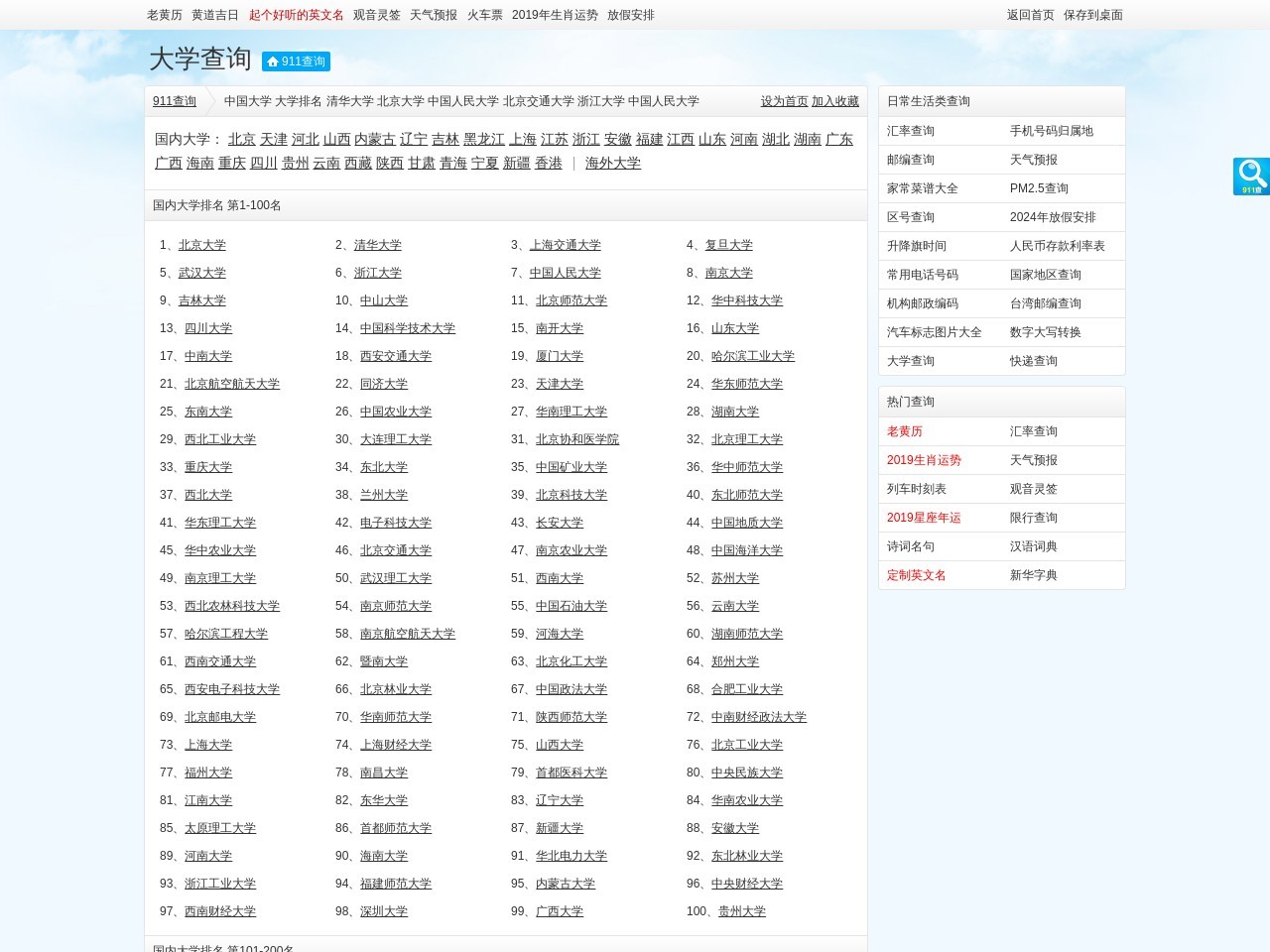Select 海外大学 category link
This screenshot has width=1270, height=952.
(612, 163)
